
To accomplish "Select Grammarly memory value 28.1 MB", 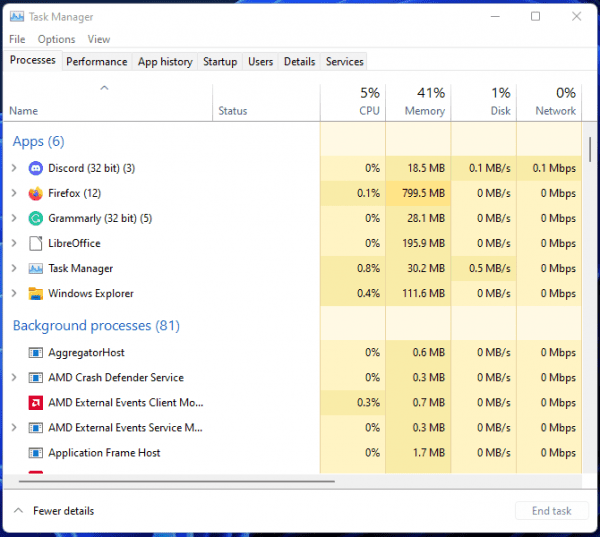I will coord(426,219).
